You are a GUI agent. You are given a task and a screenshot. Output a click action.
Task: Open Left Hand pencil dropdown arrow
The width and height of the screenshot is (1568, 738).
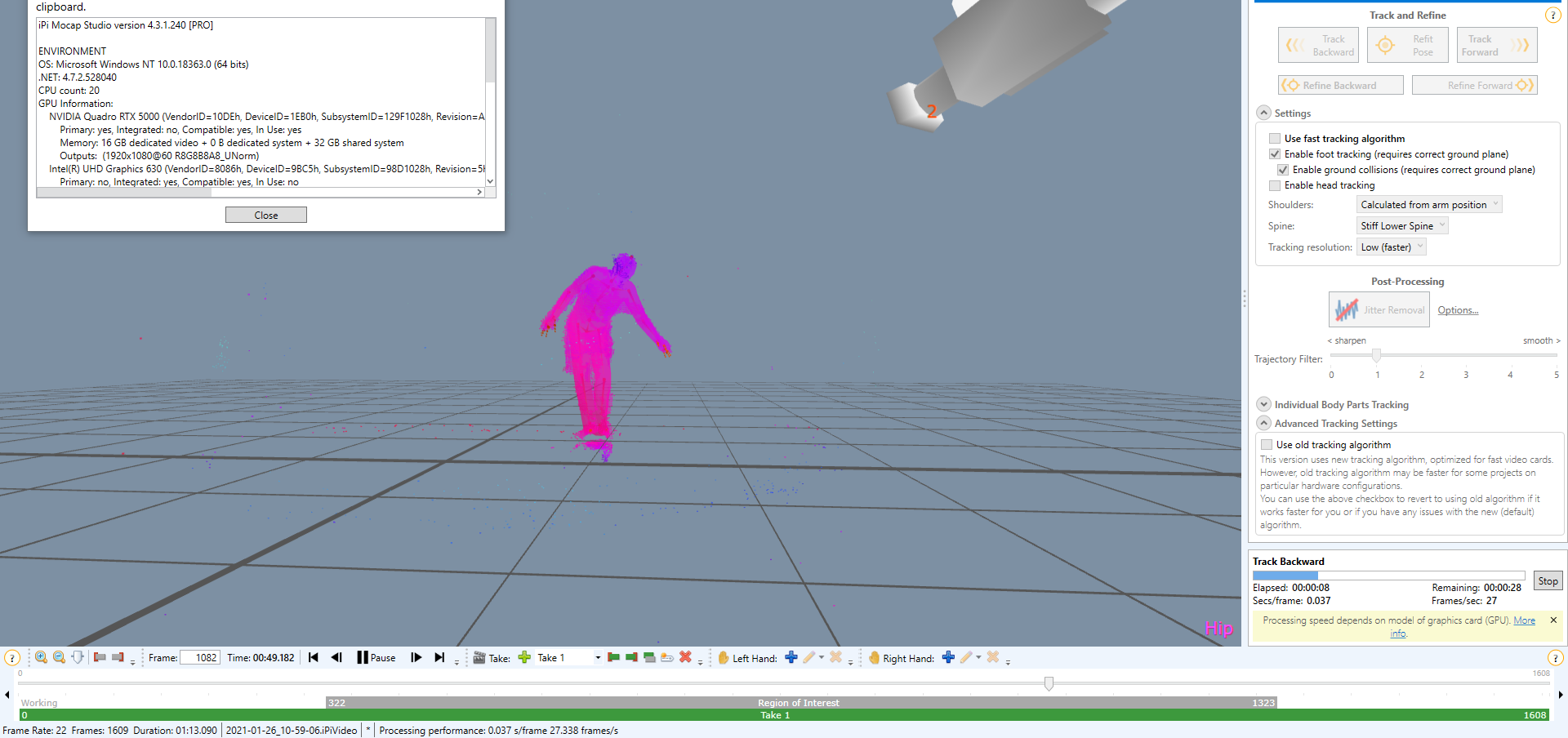tap(822, 657)
